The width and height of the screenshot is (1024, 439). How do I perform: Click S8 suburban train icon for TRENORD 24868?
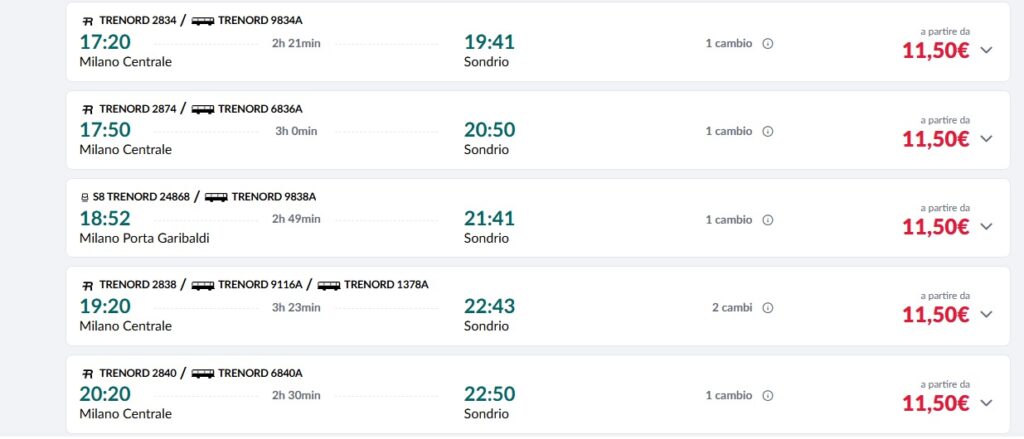[84, 197]
